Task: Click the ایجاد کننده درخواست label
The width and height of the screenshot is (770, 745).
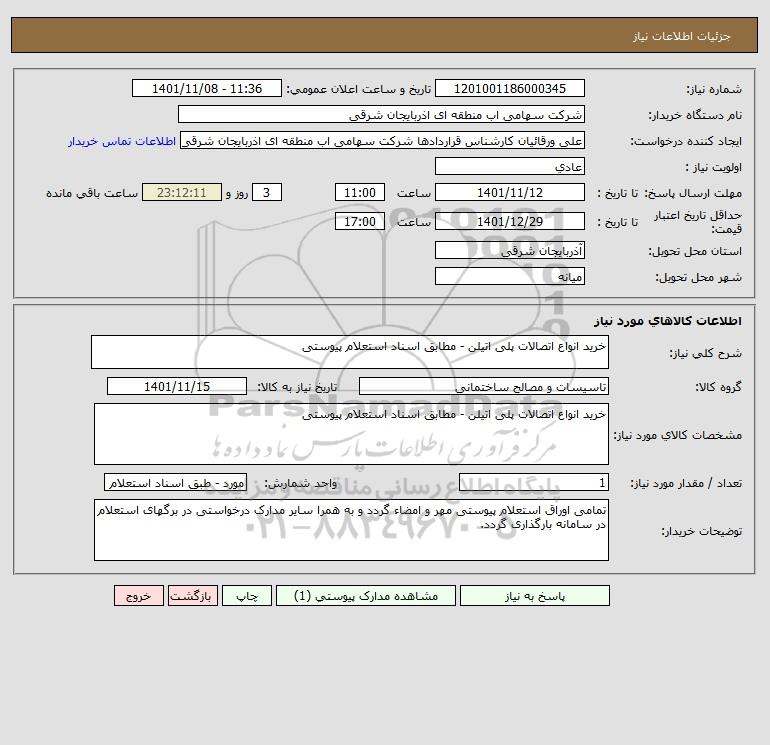Action: [x=686, y=141]
